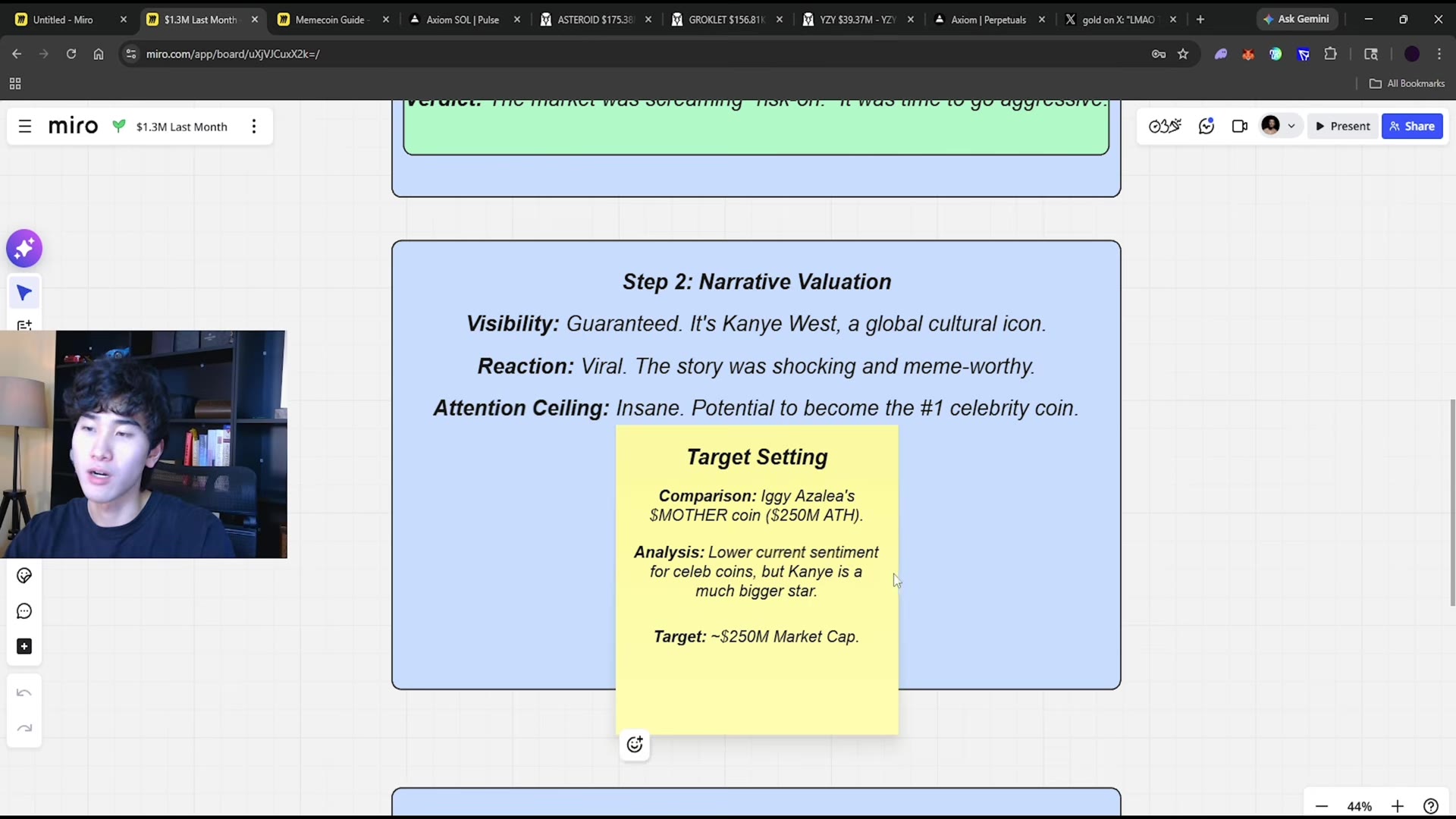Go back to the previous page
This screenshot has height=819, width=1456.
click(17, 54)
